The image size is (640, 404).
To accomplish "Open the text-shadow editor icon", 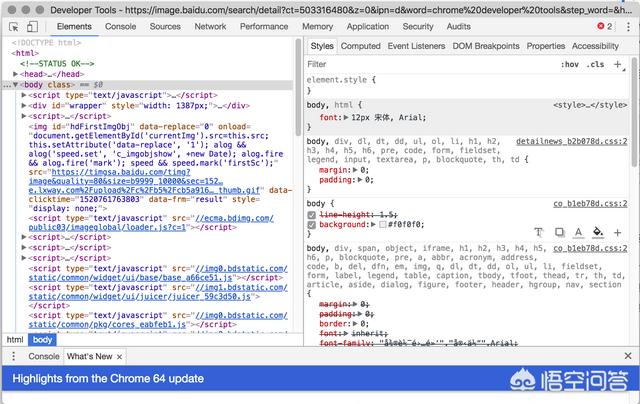I will click(539, 232).
